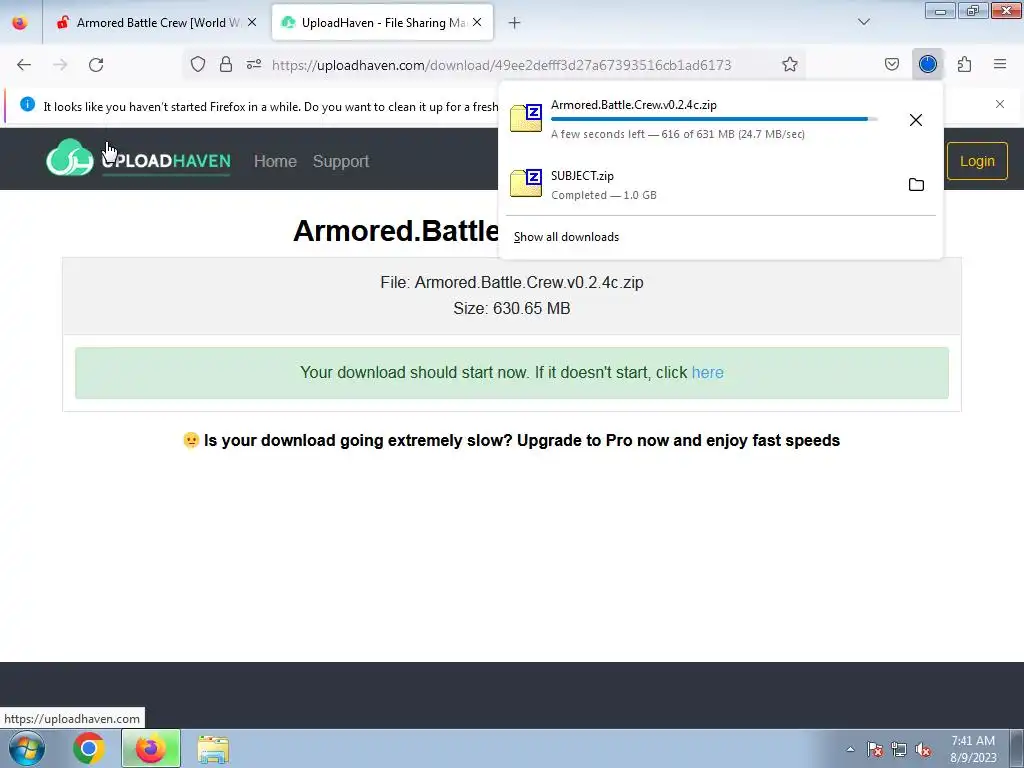Screen dimensions: 1024x768
Task: Click the info icon in notification bar
Action: click(x=27, y=104)
